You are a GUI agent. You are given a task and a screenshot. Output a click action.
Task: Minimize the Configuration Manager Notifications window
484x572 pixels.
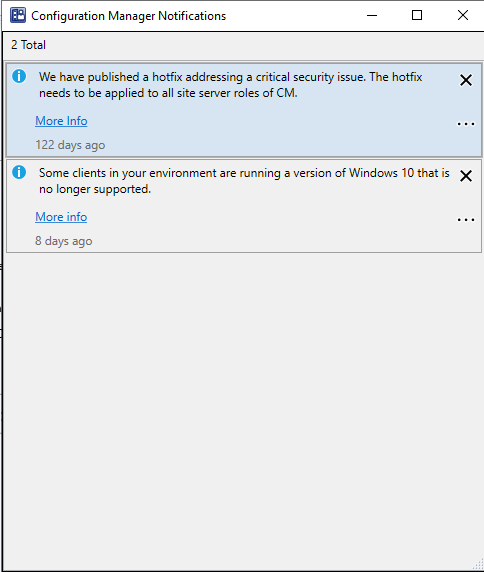(372, 15)
